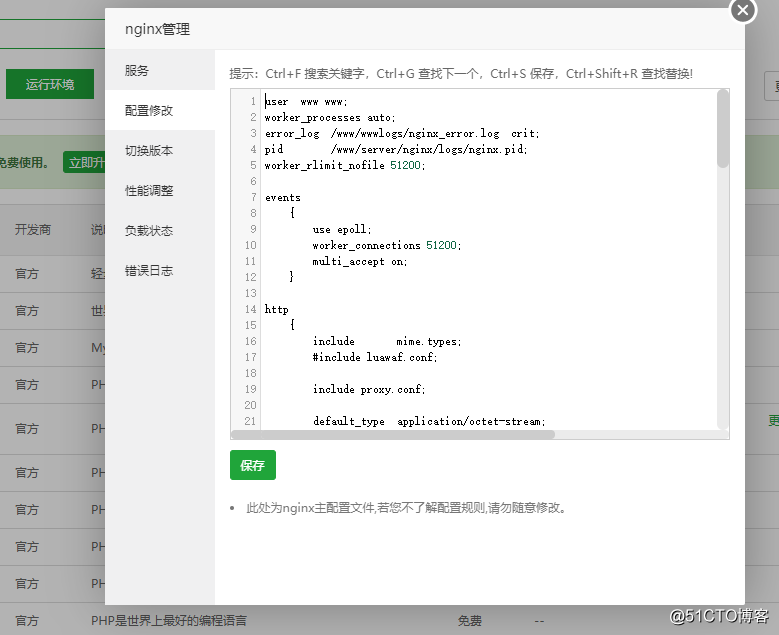The height and width of the screenshot is (635, 779).
Task: Click the 'http' line in editor
Action: tap(276, 310)
